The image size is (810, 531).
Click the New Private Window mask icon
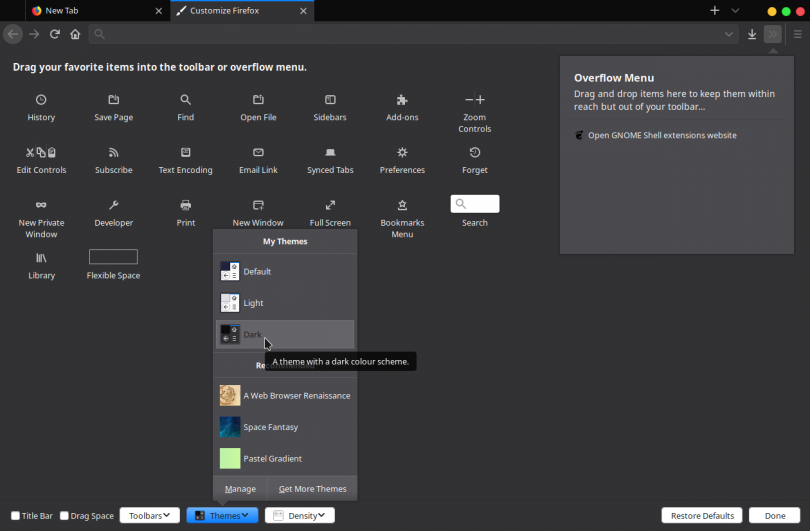pyautogui.click(x=41, y=205)
